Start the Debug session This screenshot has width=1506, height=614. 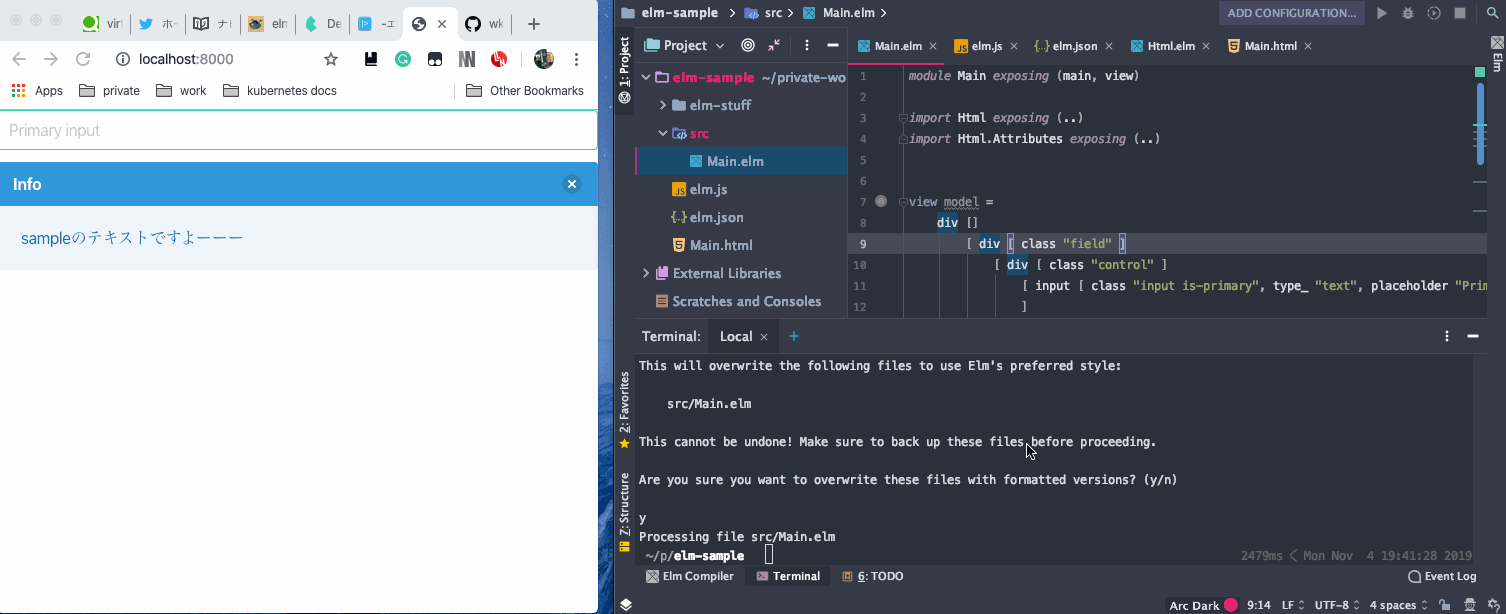click(x=1408, y=13)
